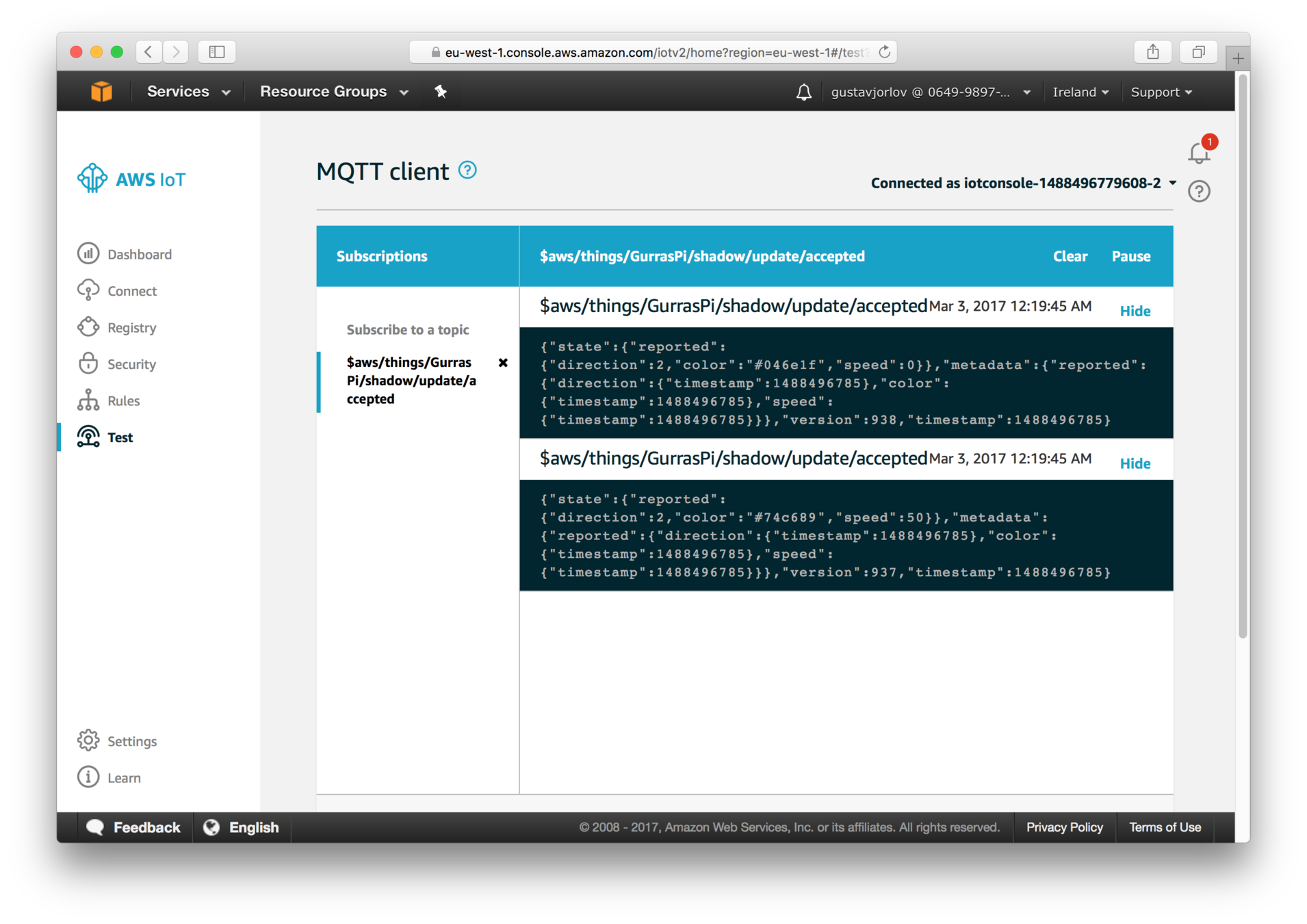Hide the version 938 message
Image resolution: width=1307 pixels, height=924 pixels.
[x=1135, y=311]
